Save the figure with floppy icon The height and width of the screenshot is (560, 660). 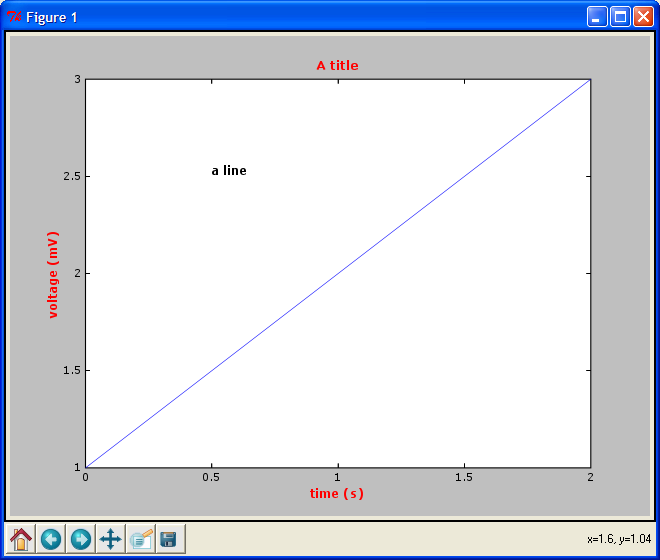170,539
